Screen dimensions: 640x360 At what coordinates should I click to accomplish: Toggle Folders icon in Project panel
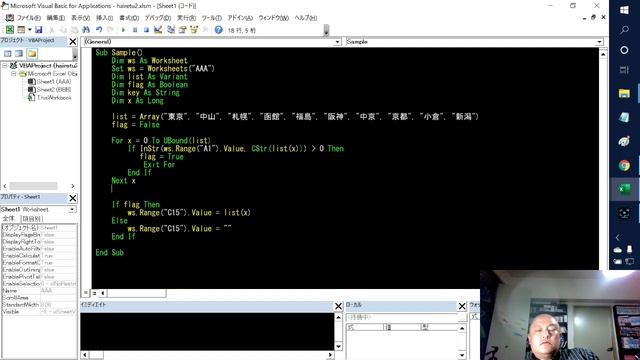32,53
